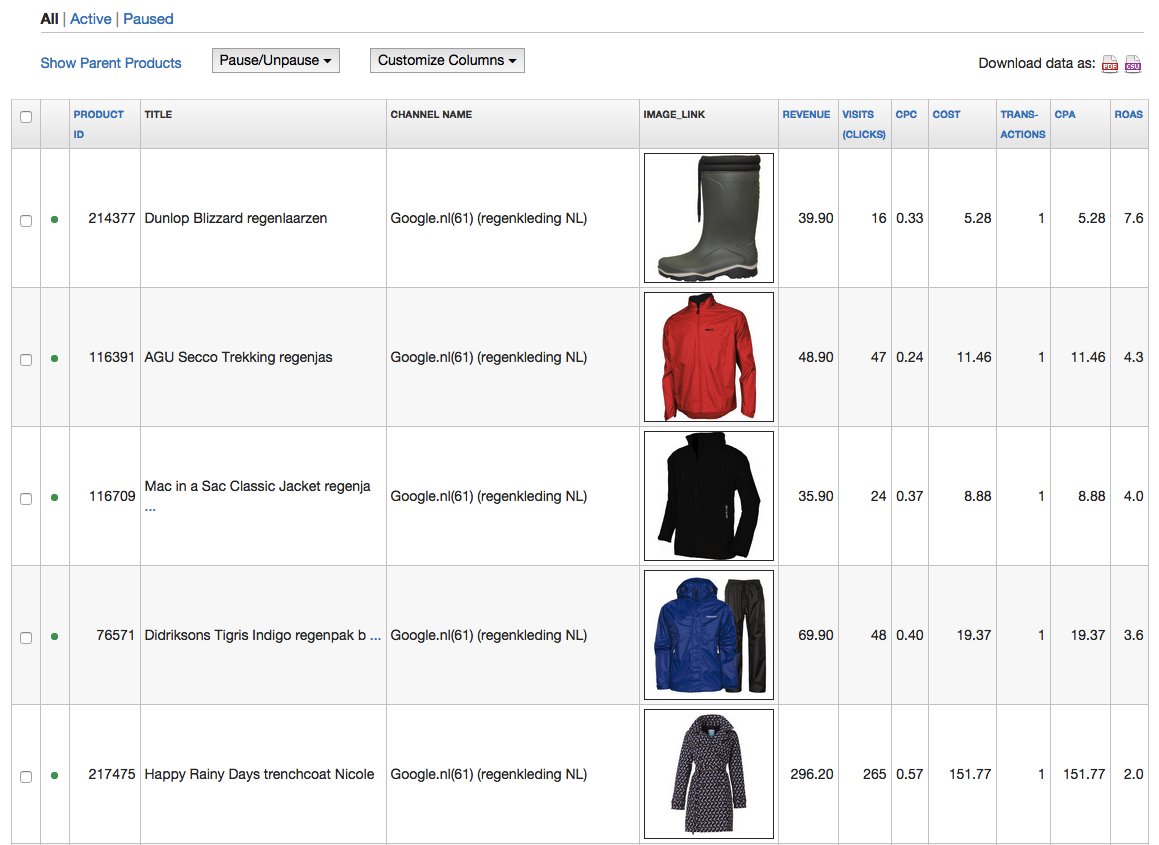This screenshot has width=1159, height=845.
Task: Sort table by ROAS column
Action: pyautogui.click(x=1128, y=115)
